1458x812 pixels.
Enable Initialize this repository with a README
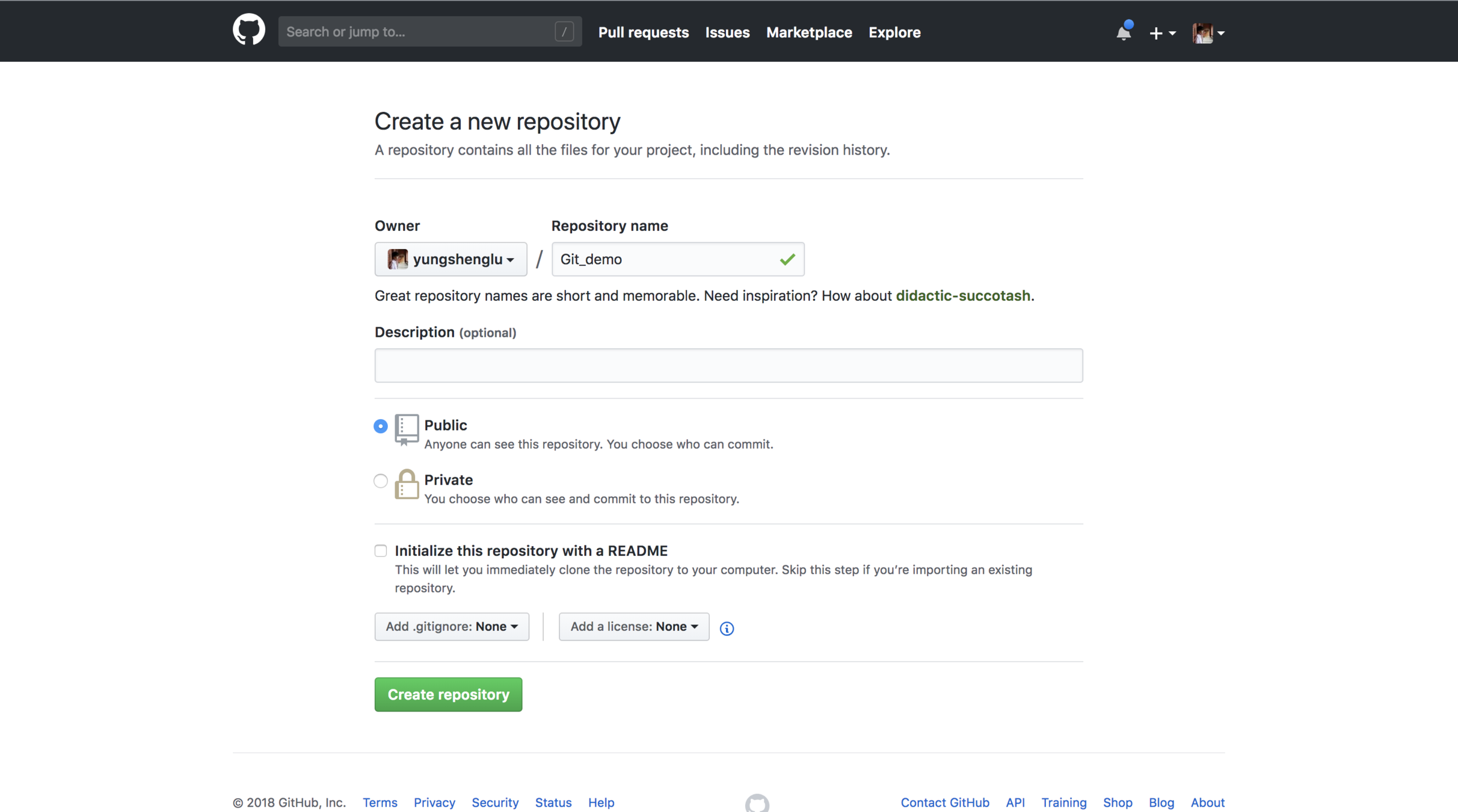click(381, 550)
